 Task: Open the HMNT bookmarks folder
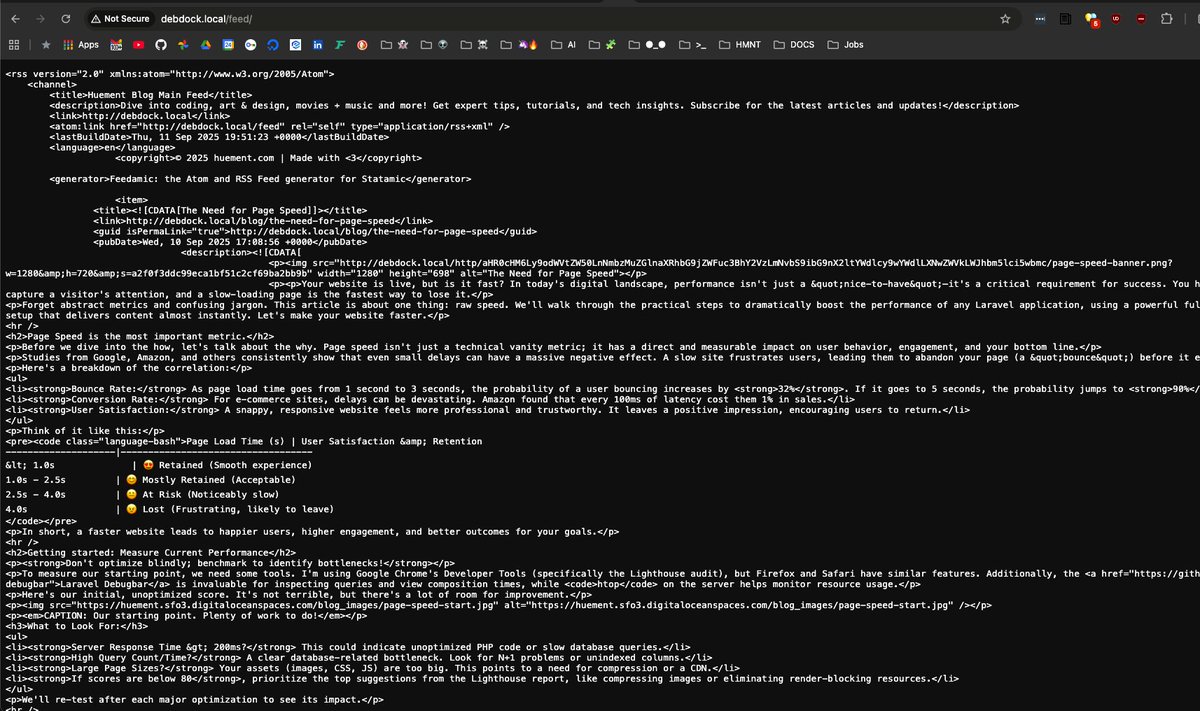[x=741, y=45]
